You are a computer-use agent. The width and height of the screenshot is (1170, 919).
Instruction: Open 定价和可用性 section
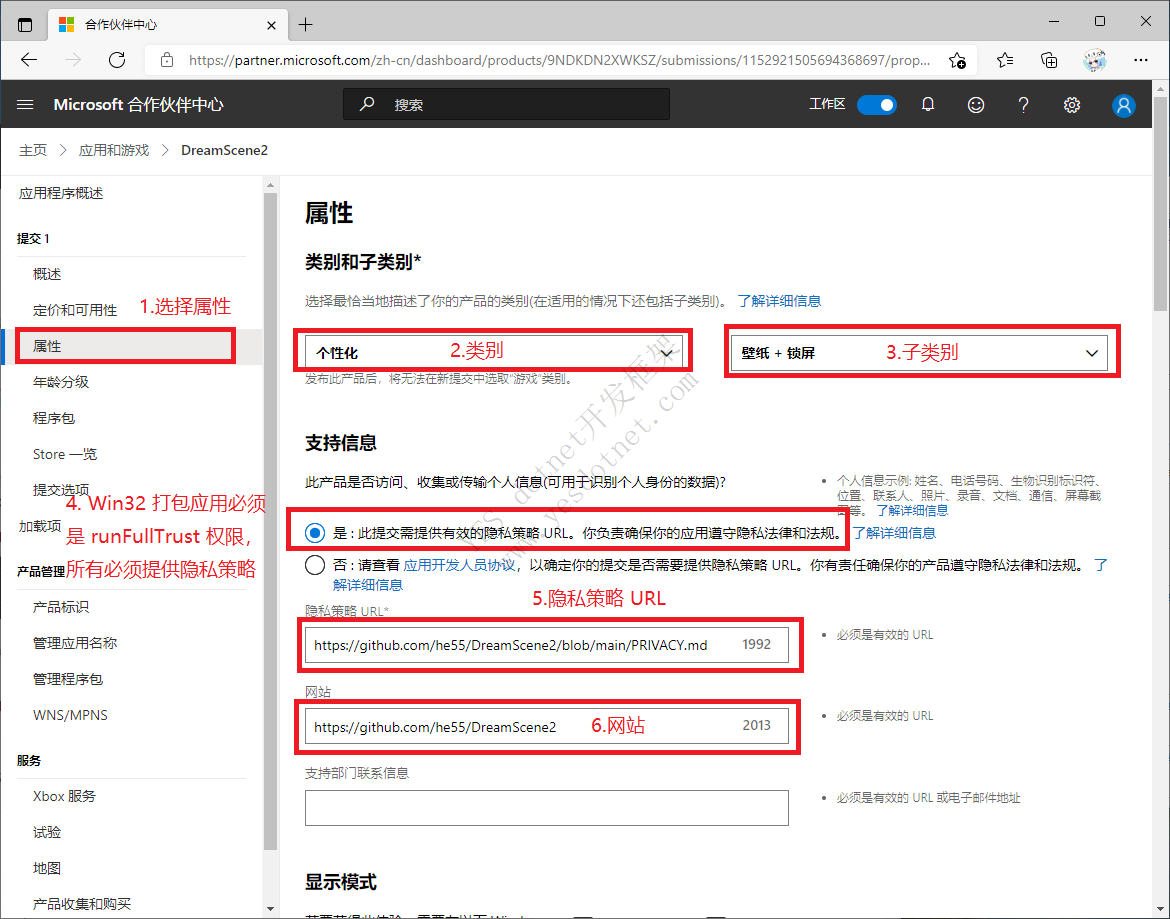point(75,310)
